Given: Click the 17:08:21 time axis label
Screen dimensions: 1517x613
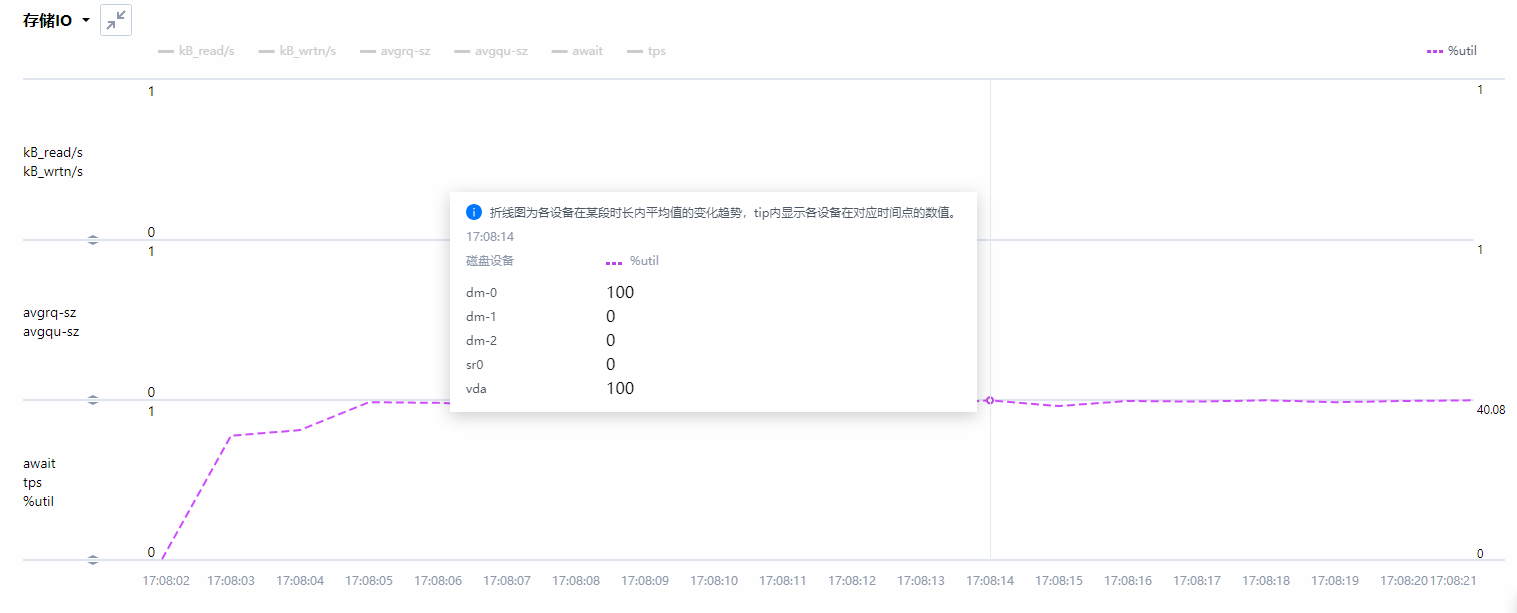Looking at the screenshot, I should (1453, 580).
